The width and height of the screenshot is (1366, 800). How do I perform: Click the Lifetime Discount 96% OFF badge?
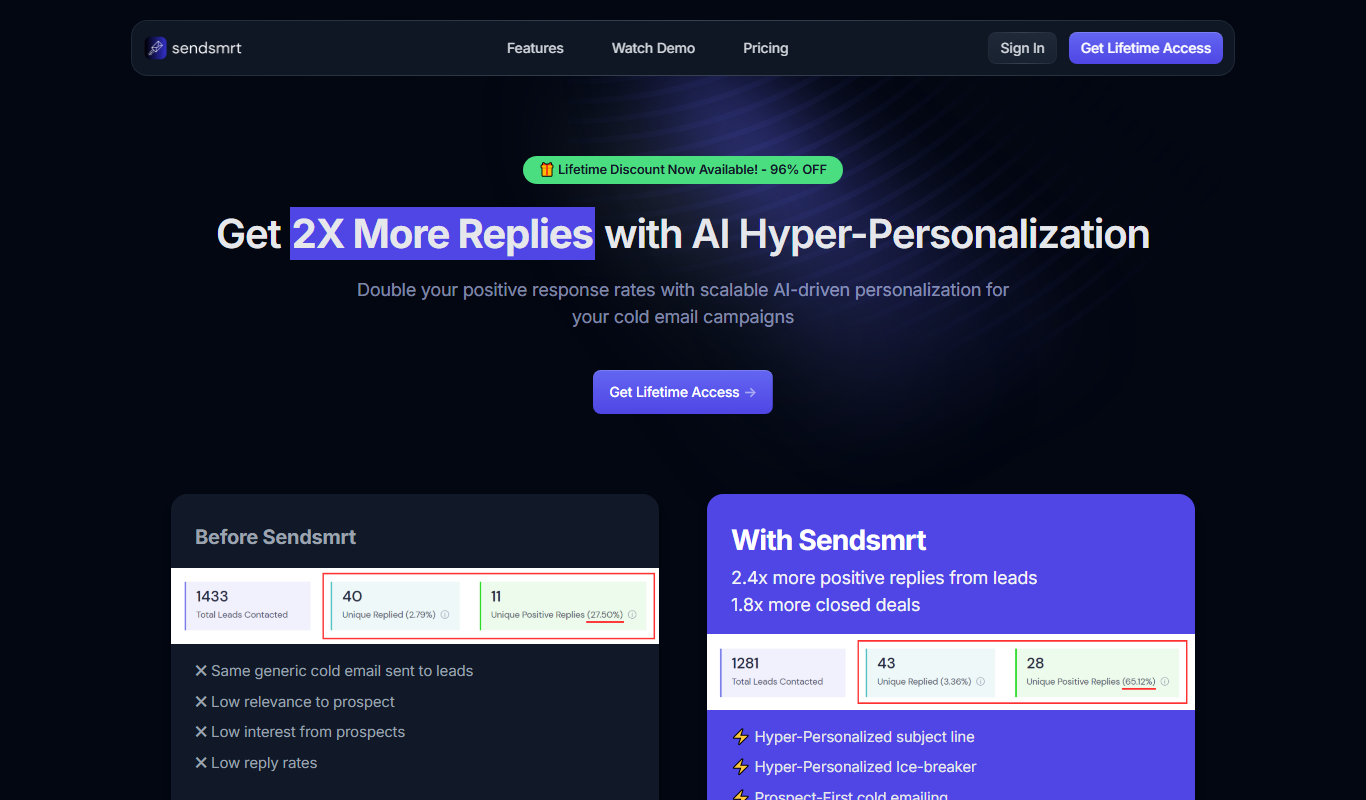click(683, 170)
